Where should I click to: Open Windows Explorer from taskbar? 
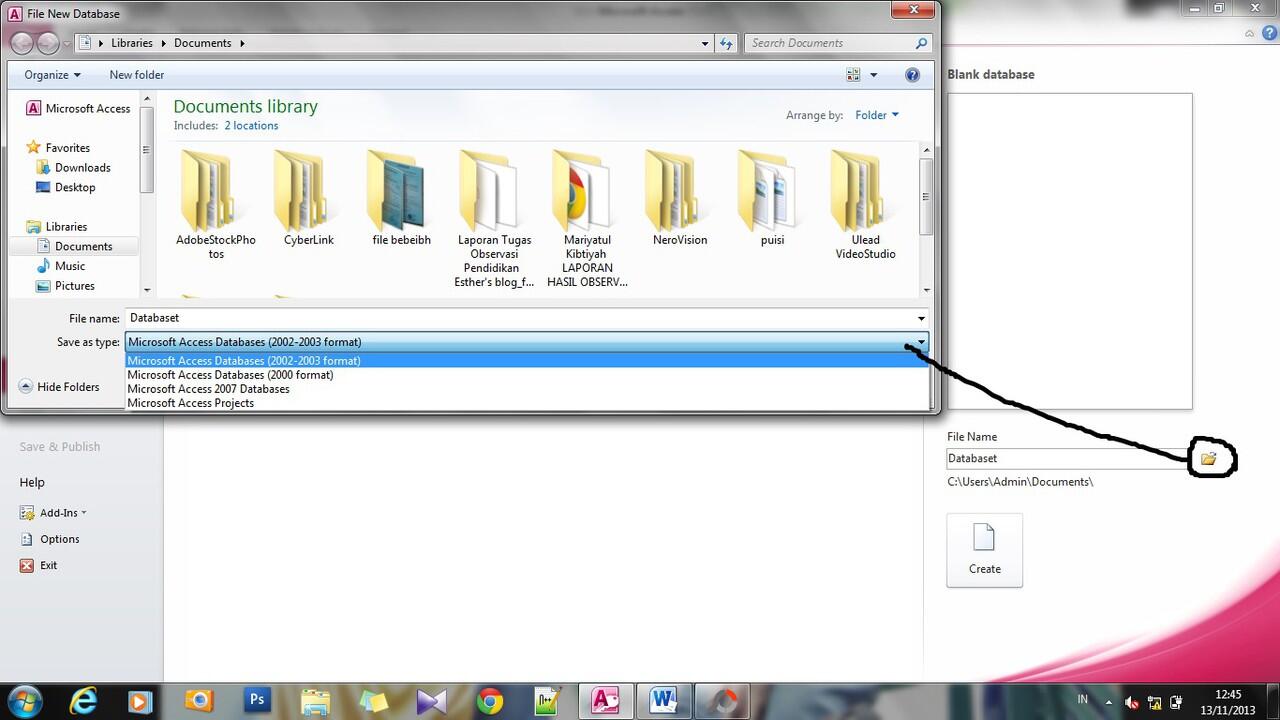315,701
